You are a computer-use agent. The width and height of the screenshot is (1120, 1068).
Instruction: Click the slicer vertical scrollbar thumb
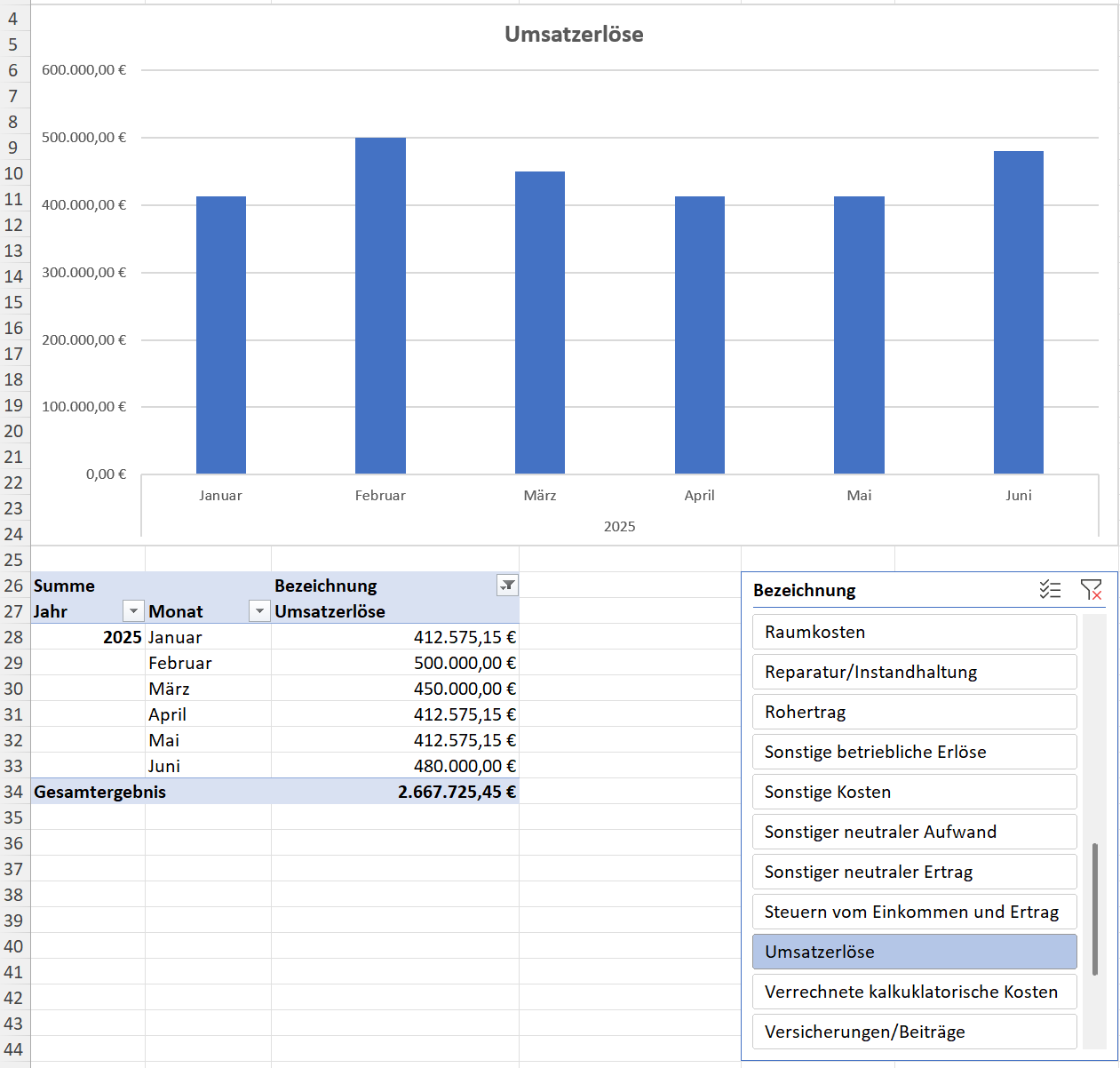click(1095, 908)
